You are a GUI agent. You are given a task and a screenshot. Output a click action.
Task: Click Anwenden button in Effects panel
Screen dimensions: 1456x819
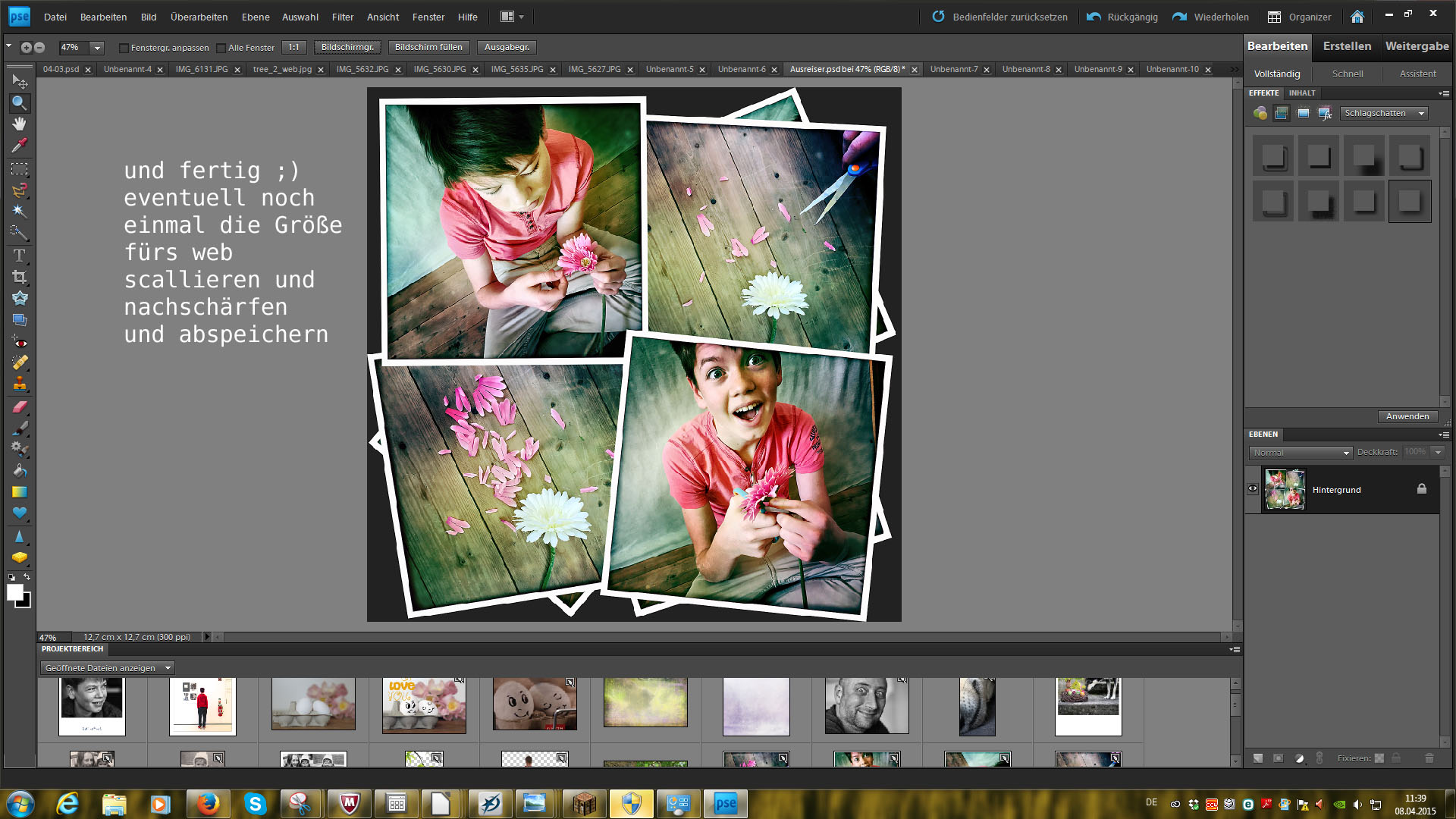coord(1407,416)
